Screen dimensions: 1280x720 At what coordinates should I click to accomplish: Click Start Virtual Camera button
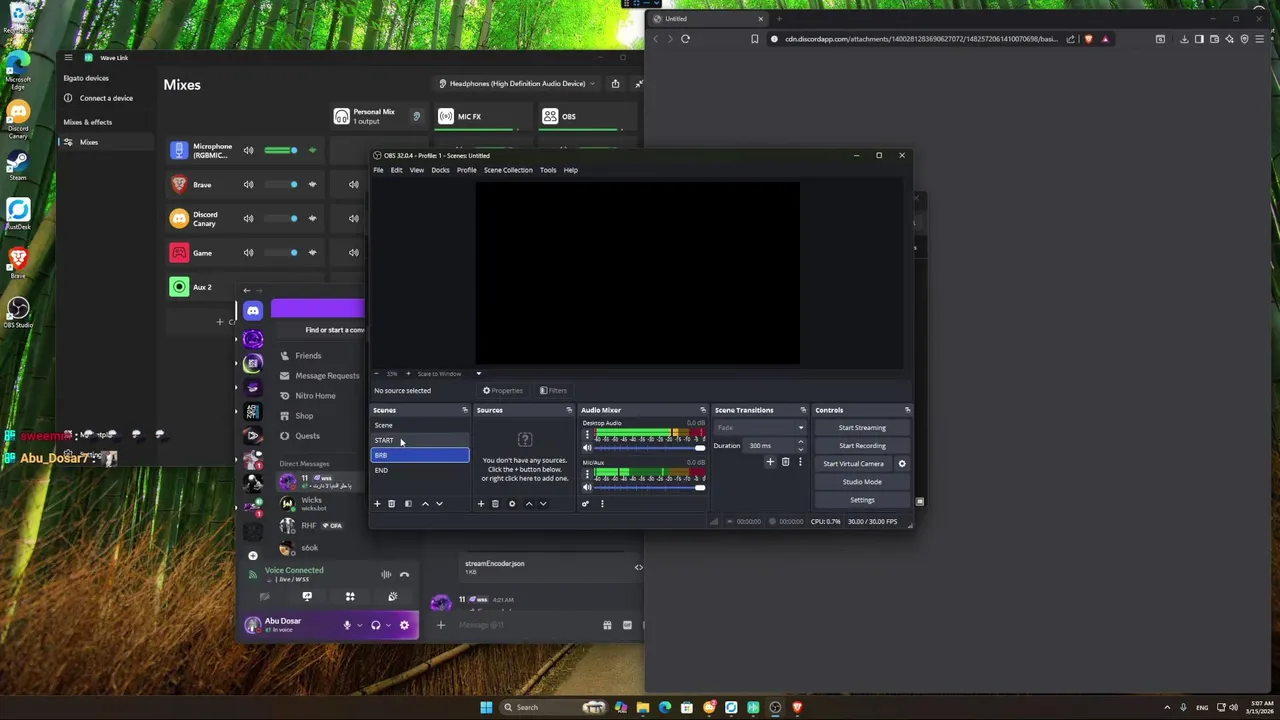tap(853, 464)
